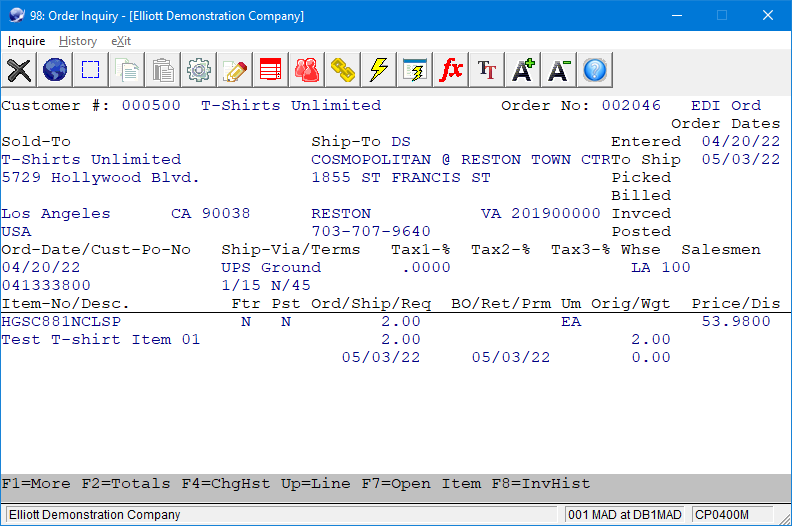This screenshot has width=792, height=526.
Task: Open the History menu
Action: point(78,41)
